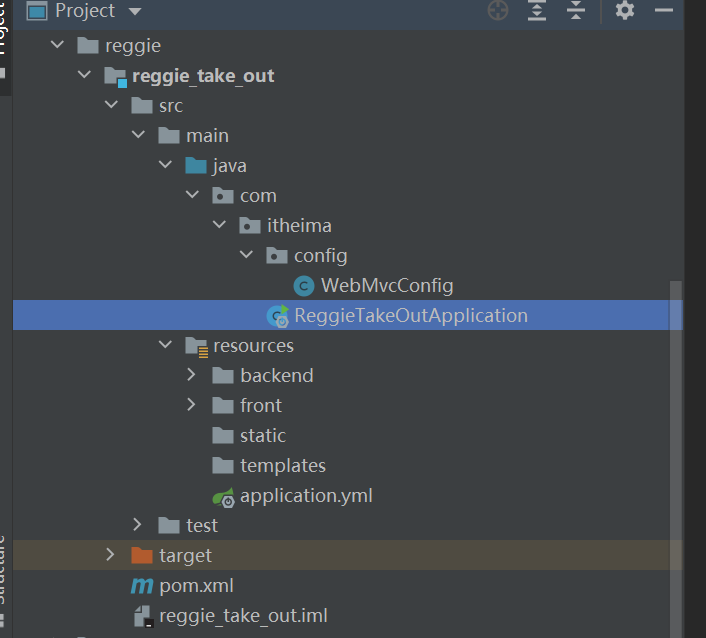Image resolution: width=706 pixels, height=638 pixels.
Task: Select the templates folder
Action: (x=282, y=465)
